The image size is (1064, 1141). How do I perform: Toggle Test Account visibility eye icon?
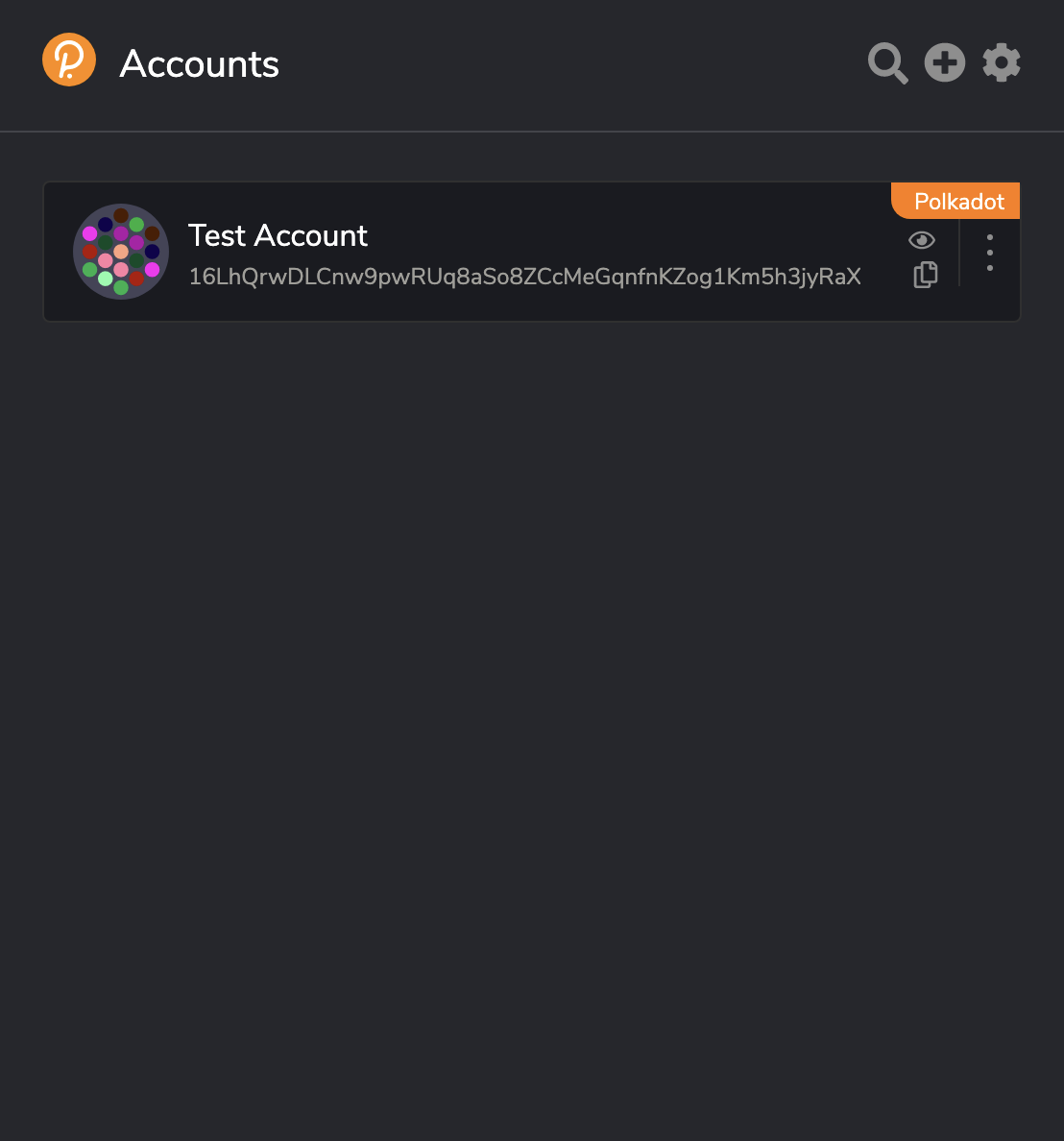(922, 240)
